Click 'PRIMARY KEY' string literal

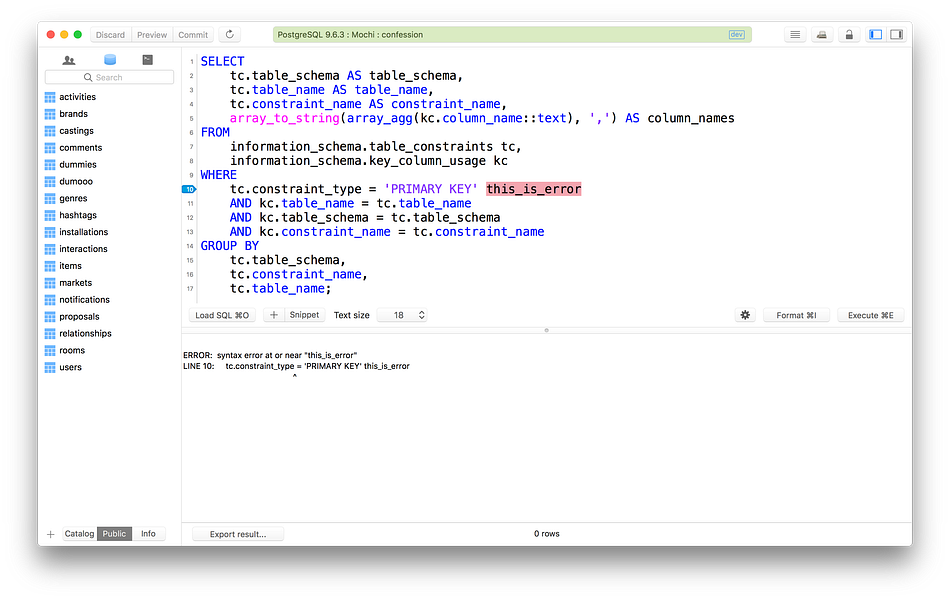[x=431, y=189]
